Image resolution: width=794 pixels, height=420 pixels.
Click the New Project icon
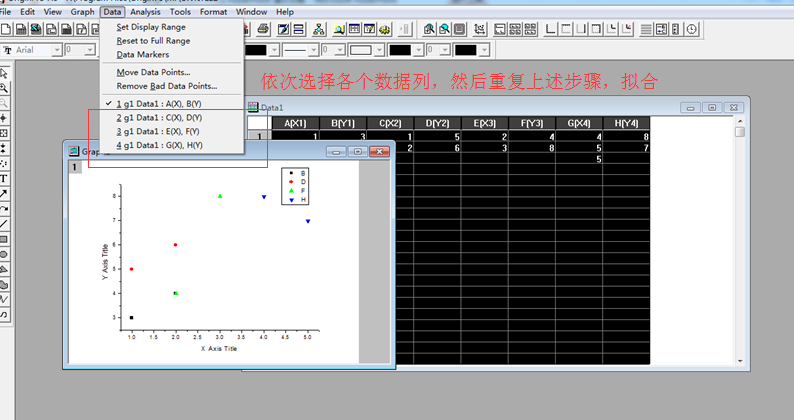tap(6, 29)
